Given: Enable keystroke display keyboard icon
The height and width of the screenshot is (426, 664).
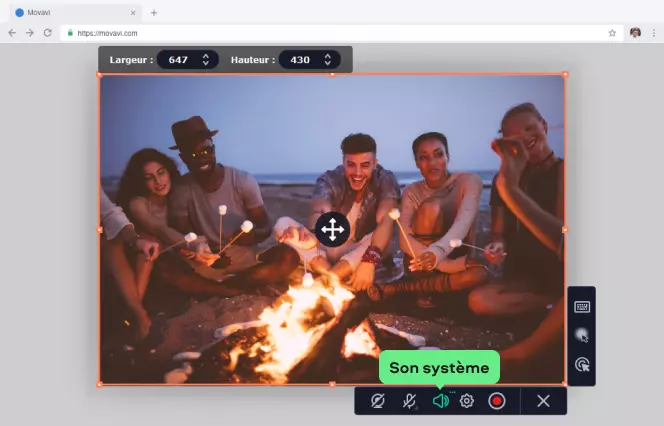Looking at the screenshot, I should [x=582, y=307].
